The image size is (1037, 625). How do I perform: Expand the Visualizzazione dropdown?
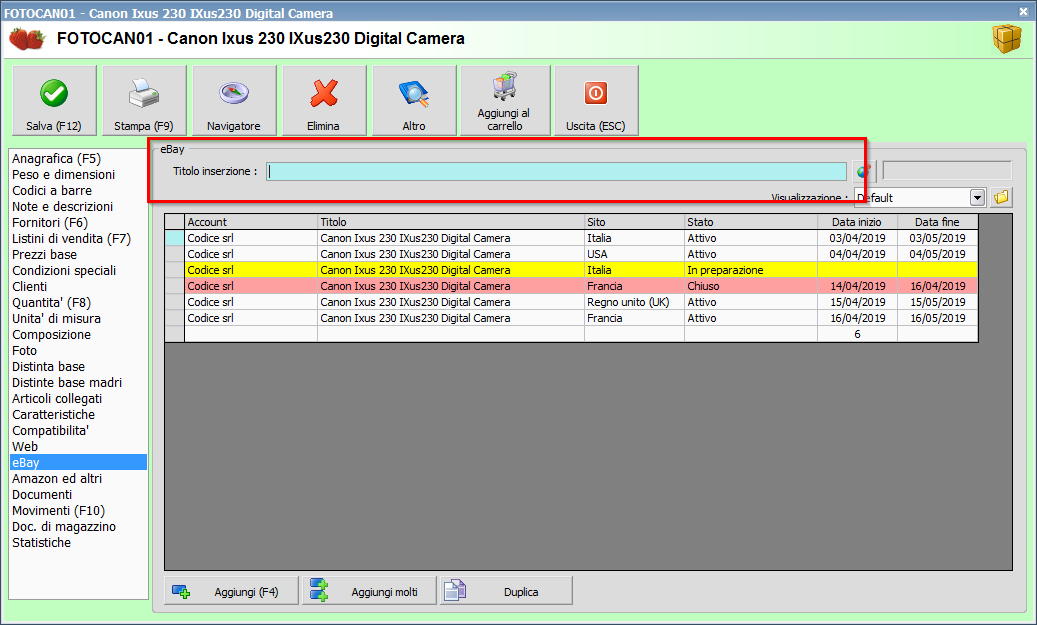[x=977, y=198]
